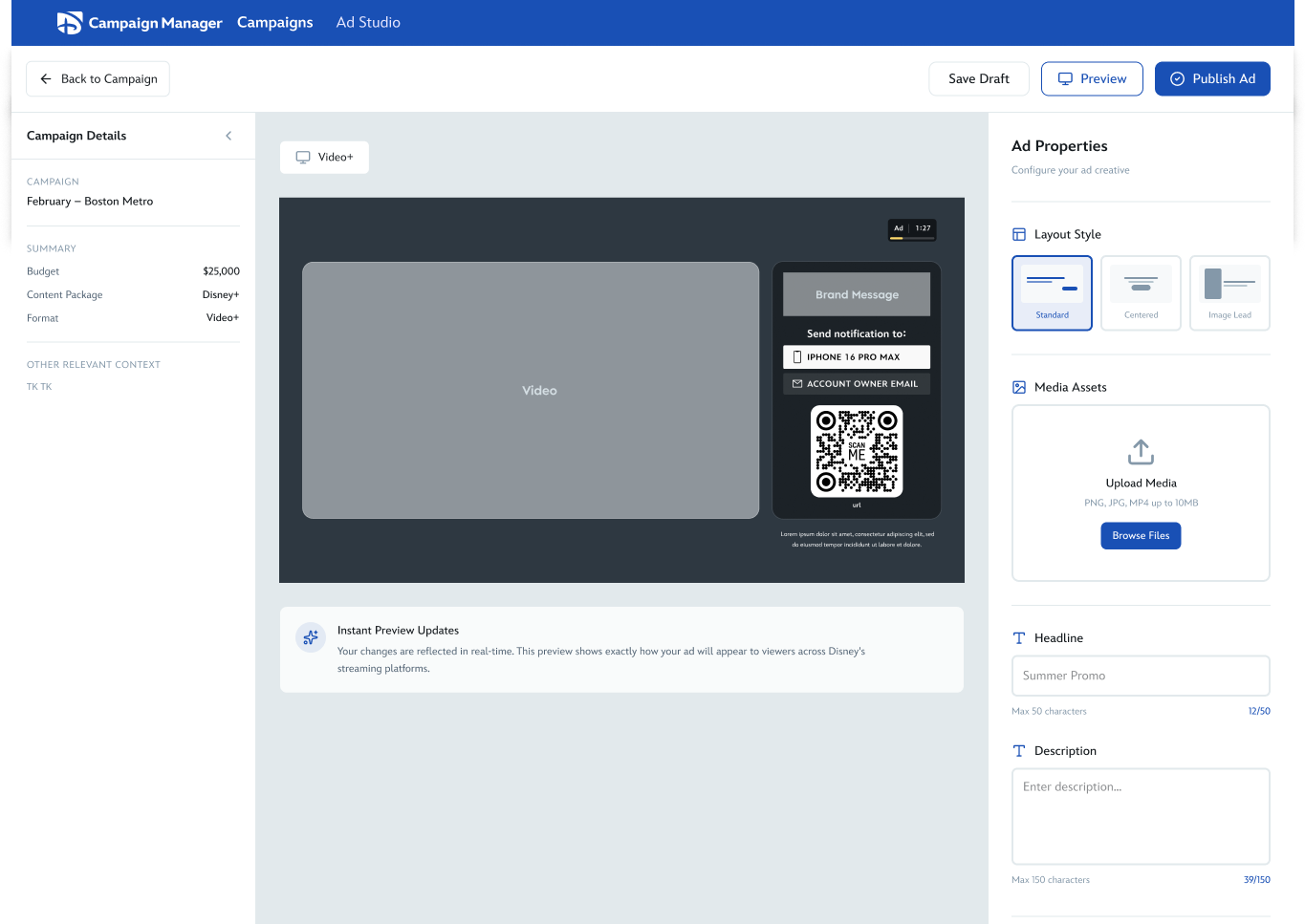The width and height of the screenshot is (1305, 924).
Task: Open the ad Preview
Action: [1092, 79]
